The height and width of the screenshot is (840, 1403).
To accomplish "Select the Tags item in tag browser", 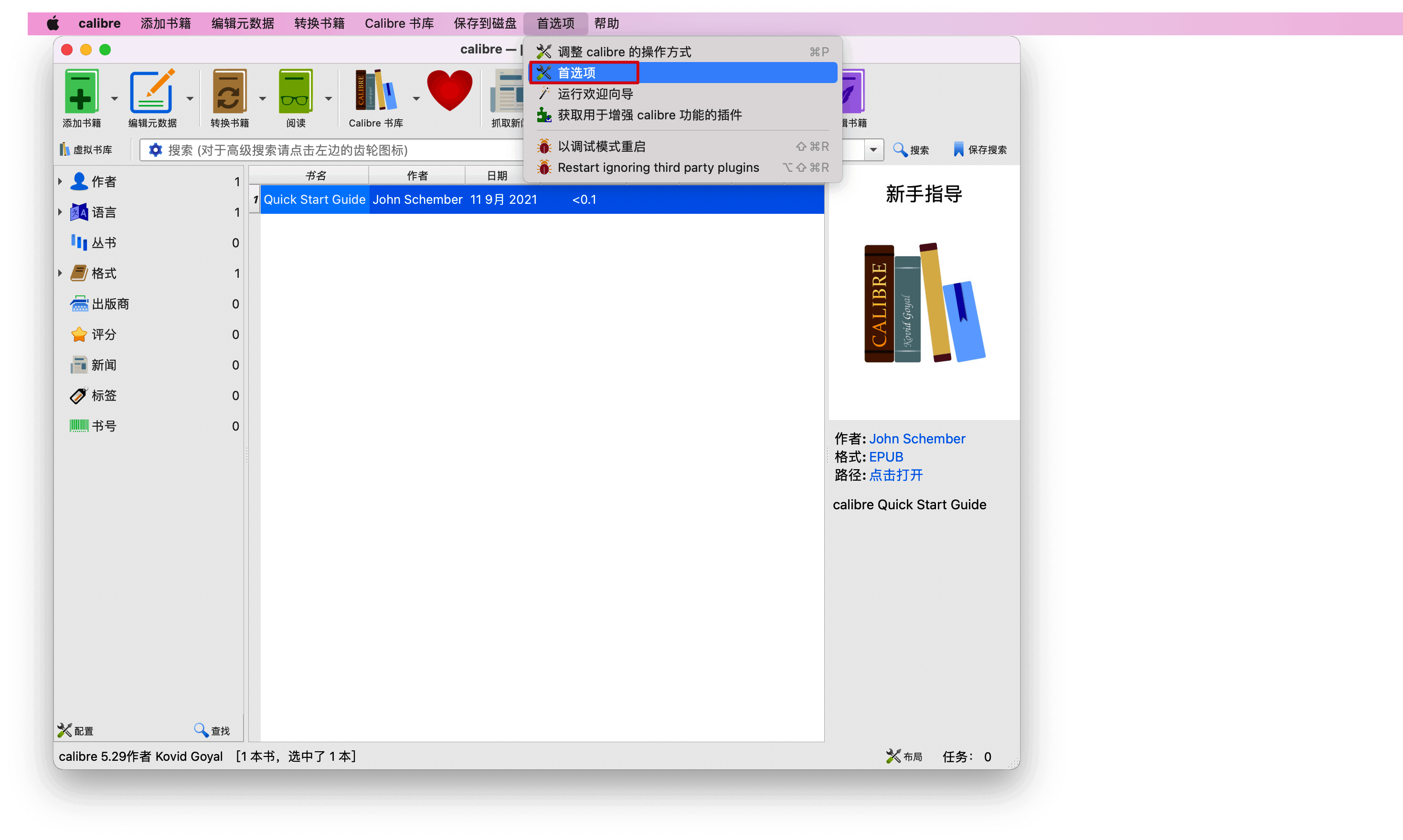I will tap(149, 395).
